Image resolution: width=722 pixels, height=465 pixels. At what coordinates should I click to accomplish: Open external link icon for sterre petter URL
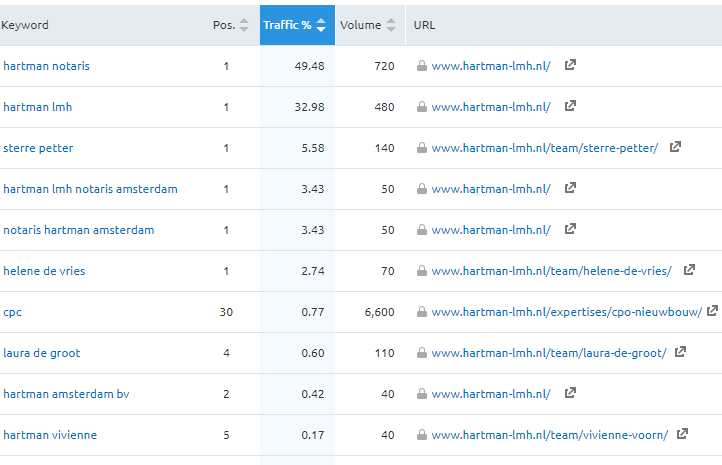click(676, 148)
